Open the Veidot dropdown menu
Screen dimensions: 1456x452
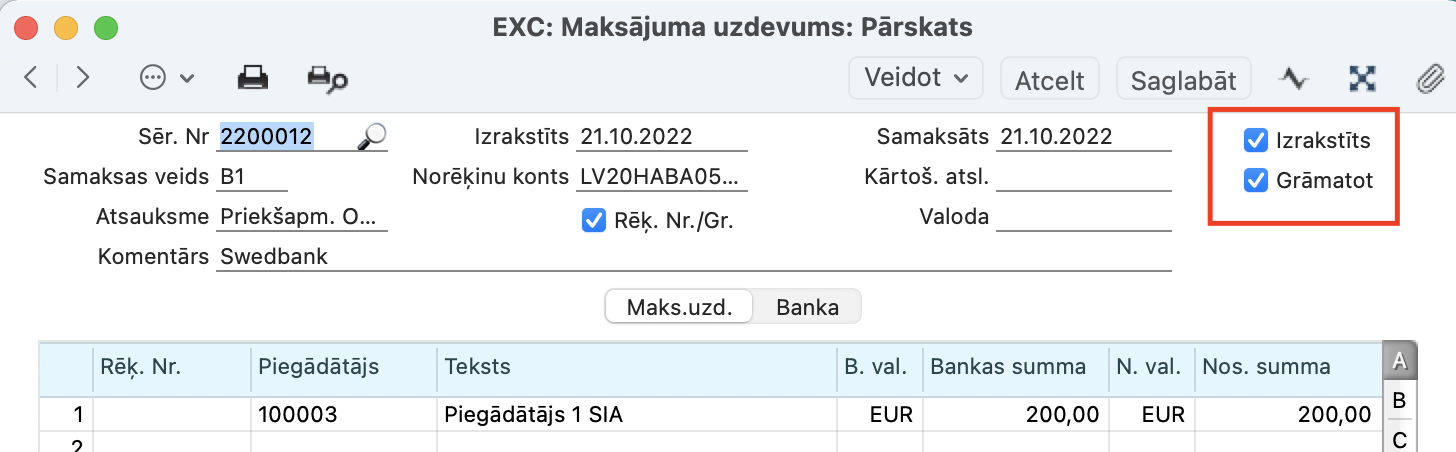tap(915, 78)
